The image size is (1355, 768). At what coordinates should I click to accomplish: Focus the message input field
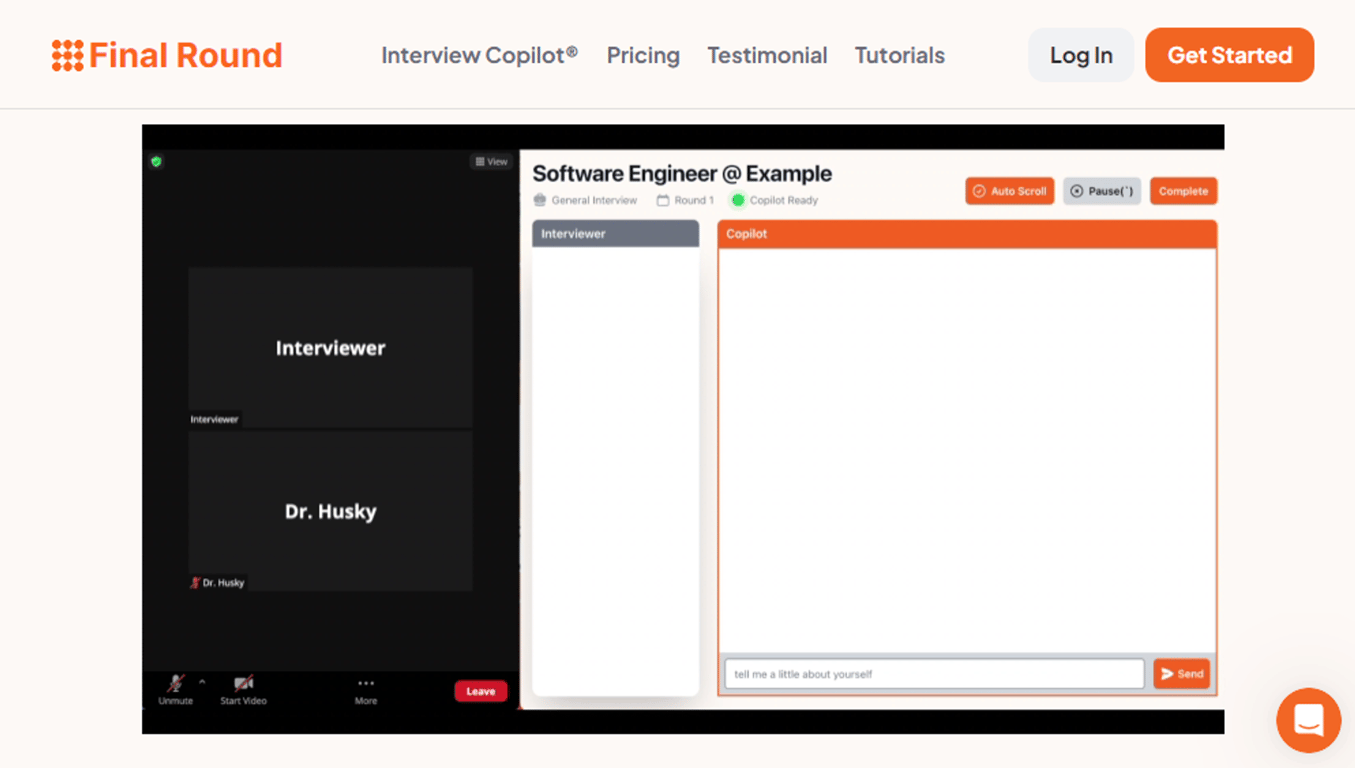[934, 674]
